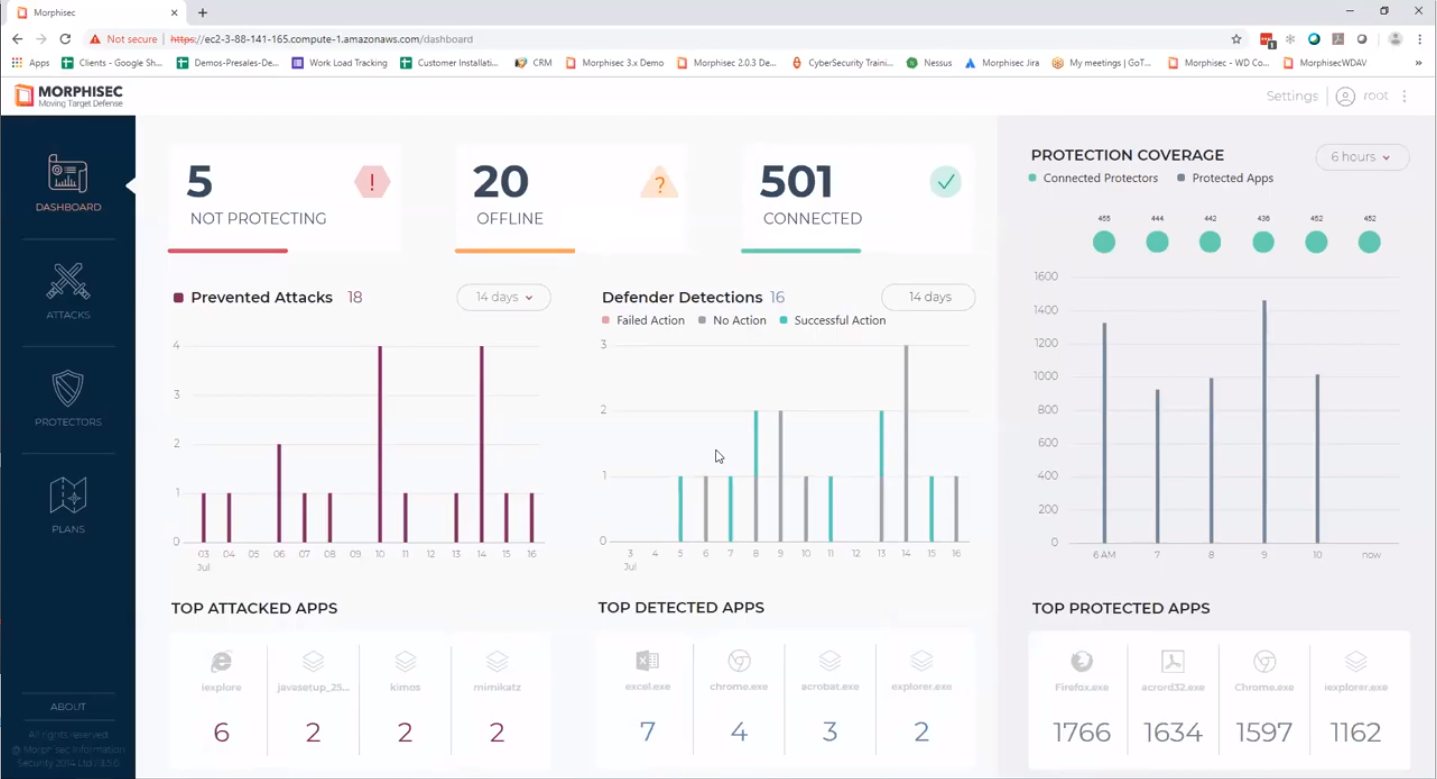Toggle Failed Action legend entry
Image resolution: width=1437 pixels, height=779 pixels.
(x=643, y=320)
